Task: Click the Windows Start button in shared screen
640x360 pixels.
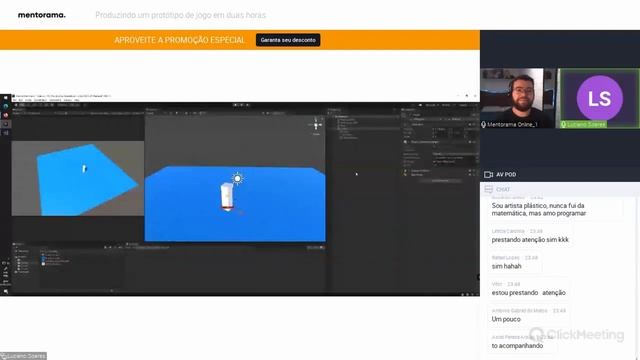Action: tap(6, 98)
